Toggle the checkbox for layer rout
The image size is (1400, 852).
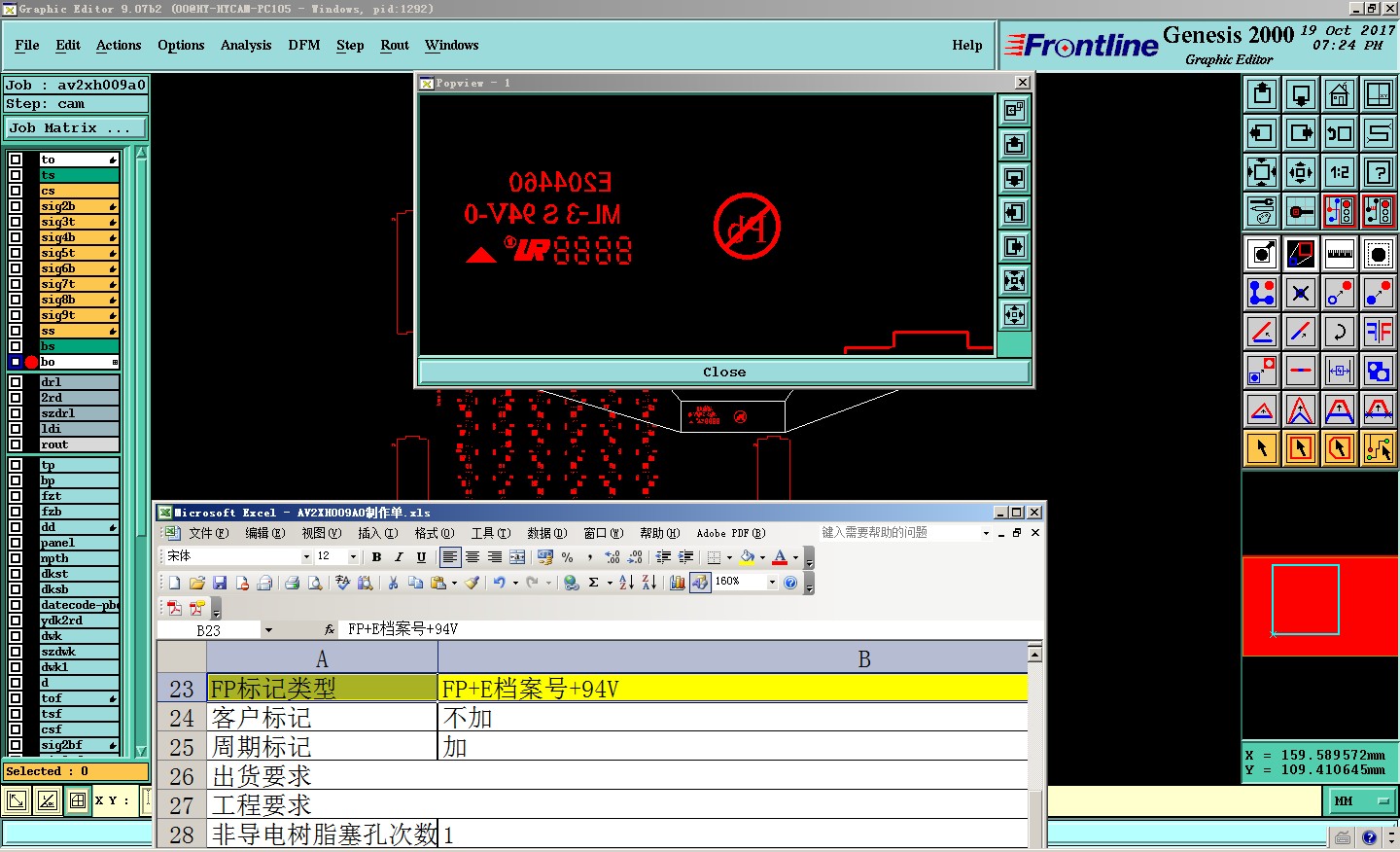(x=16, y=444)
